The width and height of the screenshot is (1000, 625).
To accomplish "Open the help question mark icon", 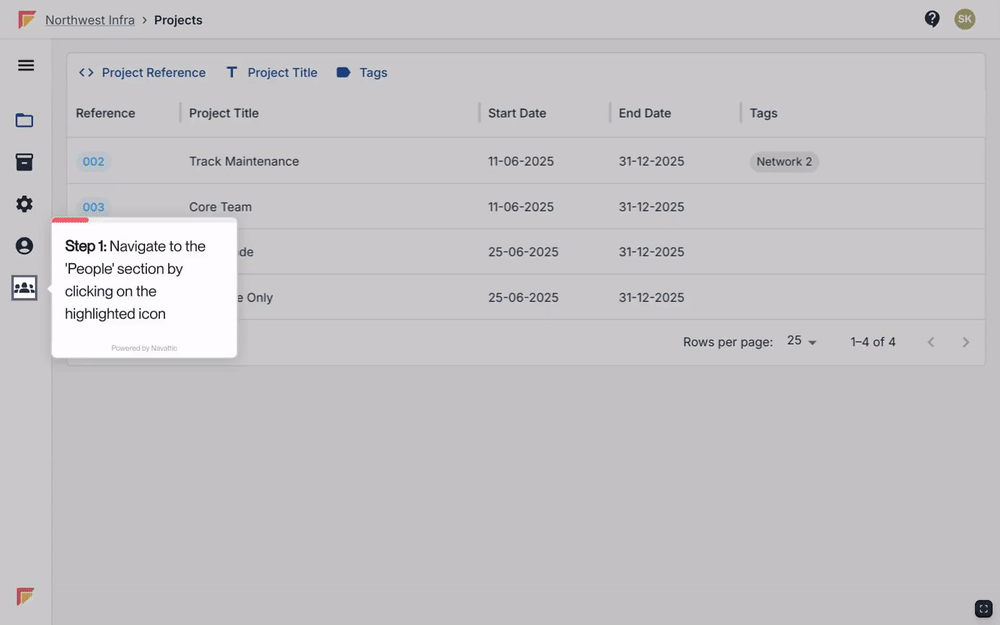I will [x=932, y=19].
